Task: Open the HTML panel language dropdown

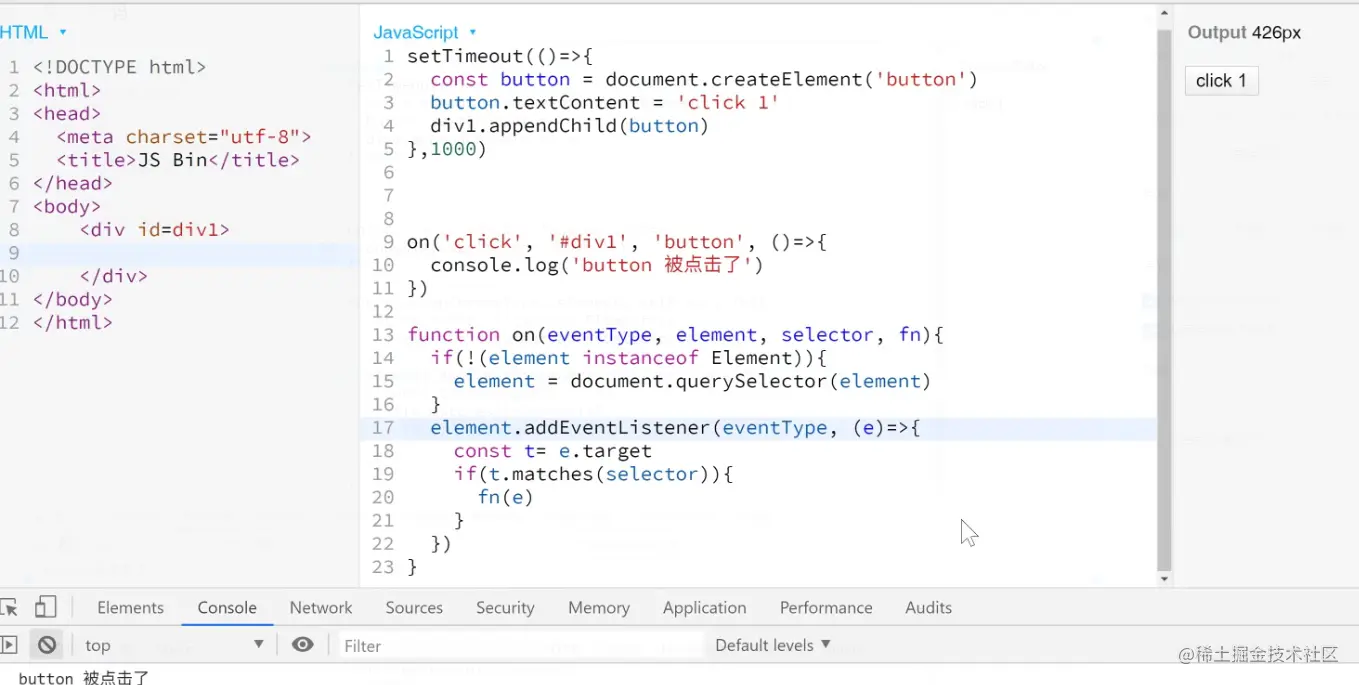Action: click(x=33, y=32)
